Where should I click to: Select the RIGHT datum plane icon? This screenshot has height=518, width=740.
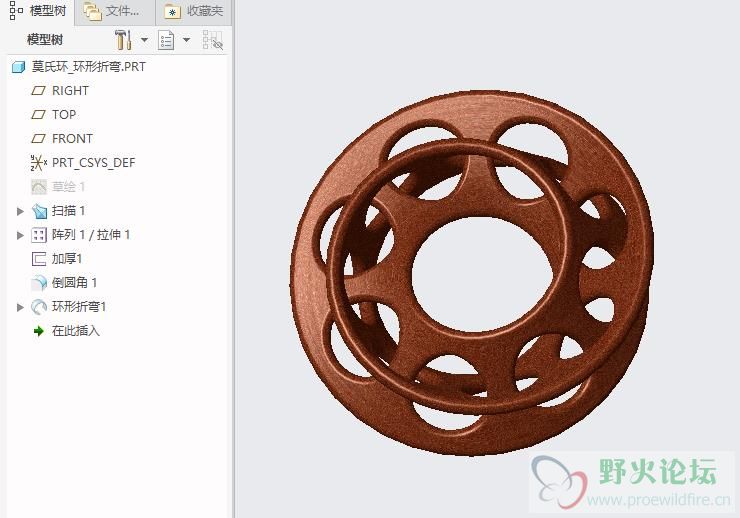pos(38,91)
